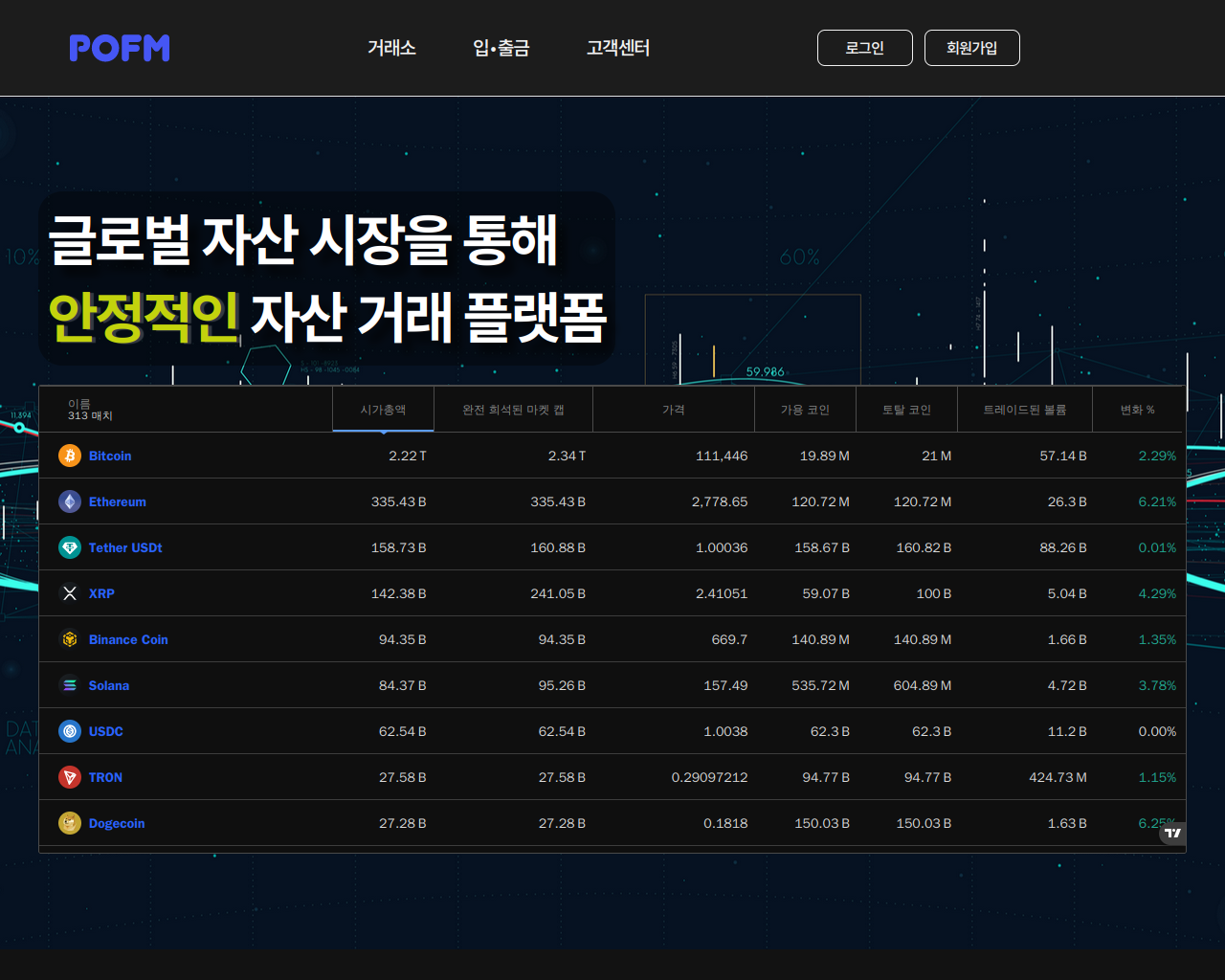Open the Solana link
Screen dimensions: 1225x980
[x=109, y=686]
